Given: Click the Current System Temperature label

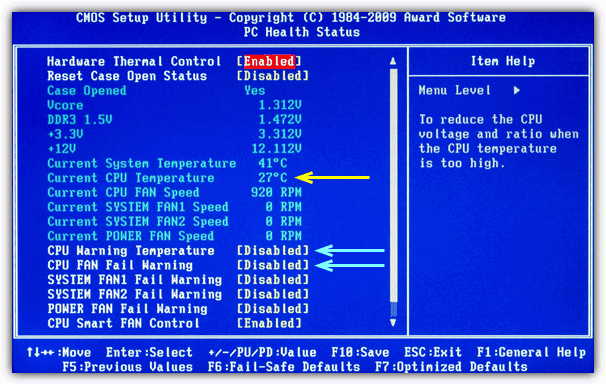Looking at the screenshot, I should point(141,163).
